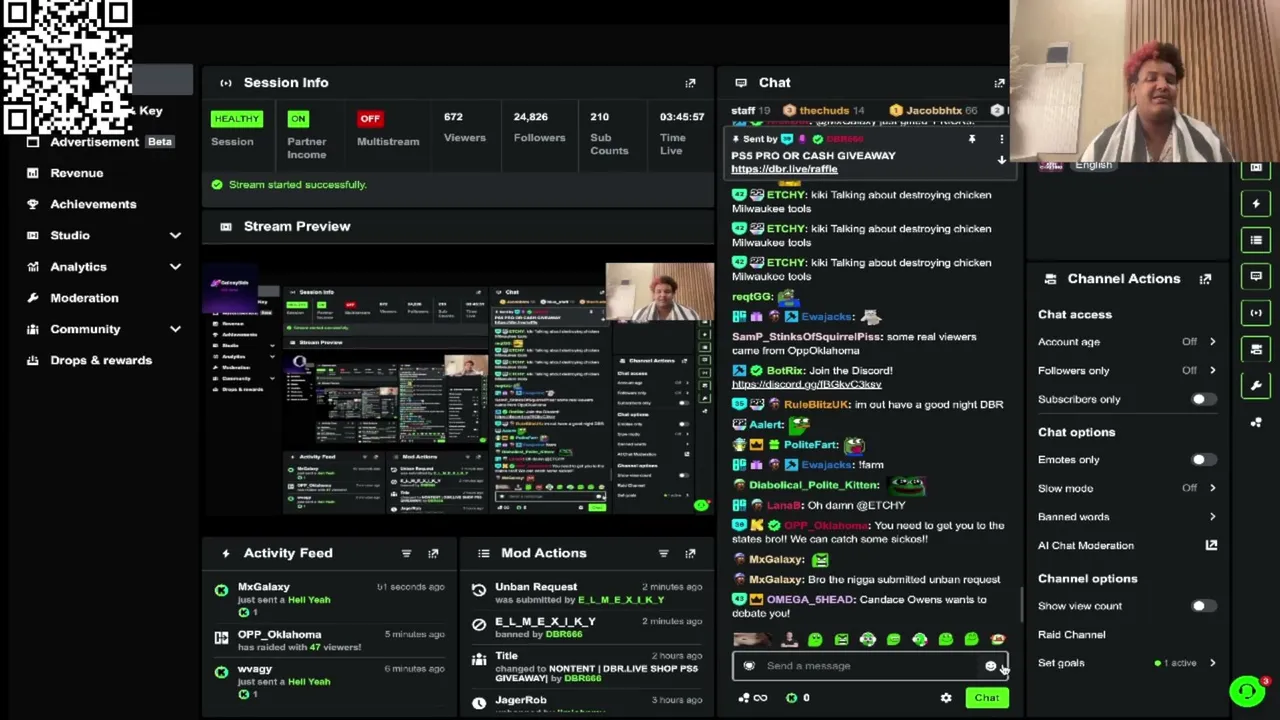Screen dimensions: 1280x720
Task: Click the OPP_Oklahoma raid activity entry
Action: (x=328, y=641)
